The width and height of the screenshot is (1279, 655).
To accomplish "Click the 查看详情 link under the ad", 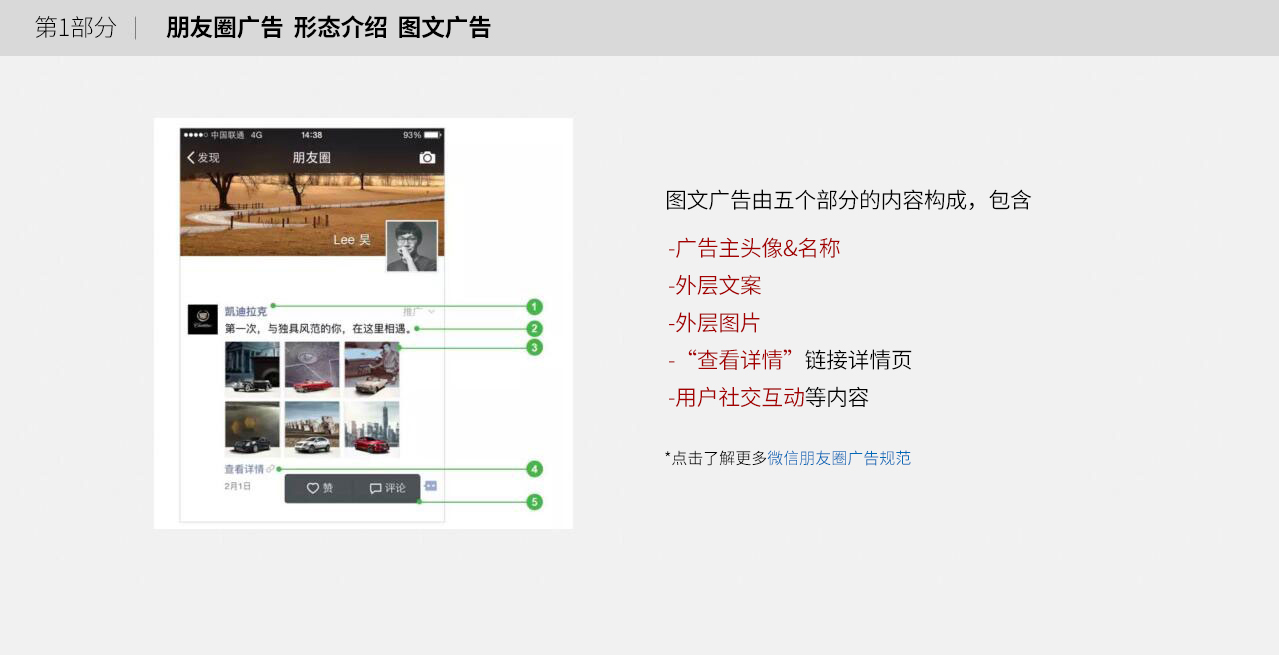I will pos(249,469).
